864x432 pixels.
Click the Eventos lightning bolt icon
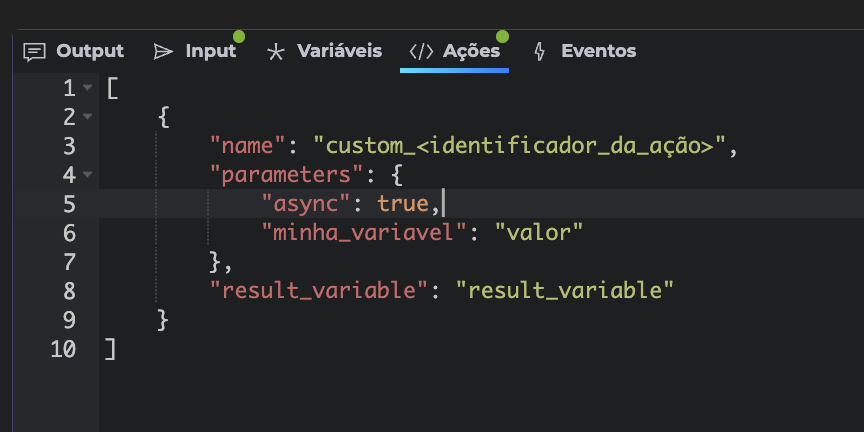pyautogui.click(x=540, y=51)
